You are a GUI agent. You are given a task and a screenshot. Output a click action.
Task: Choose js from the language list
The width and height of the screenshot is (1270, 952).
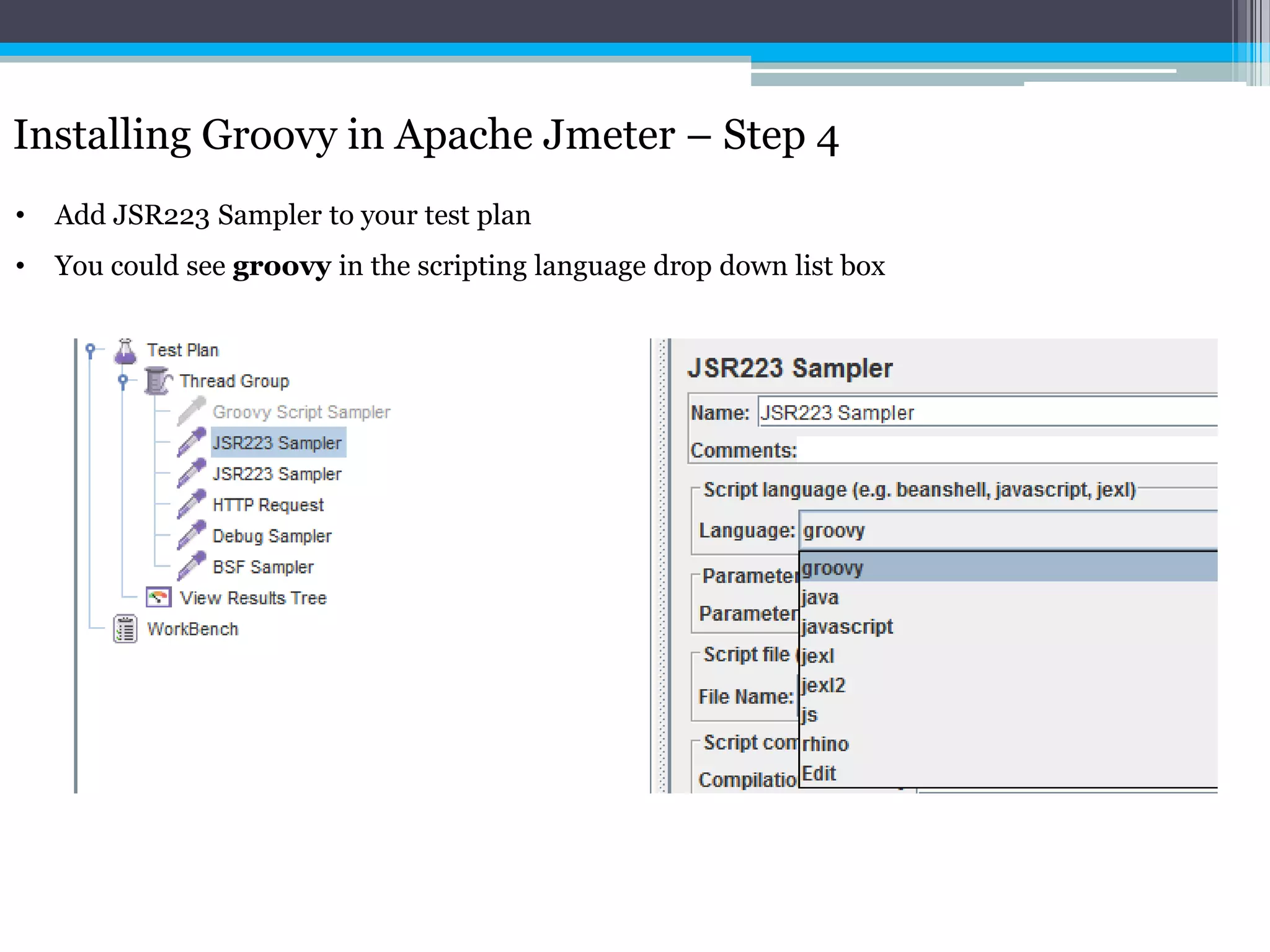point(1009,714)
